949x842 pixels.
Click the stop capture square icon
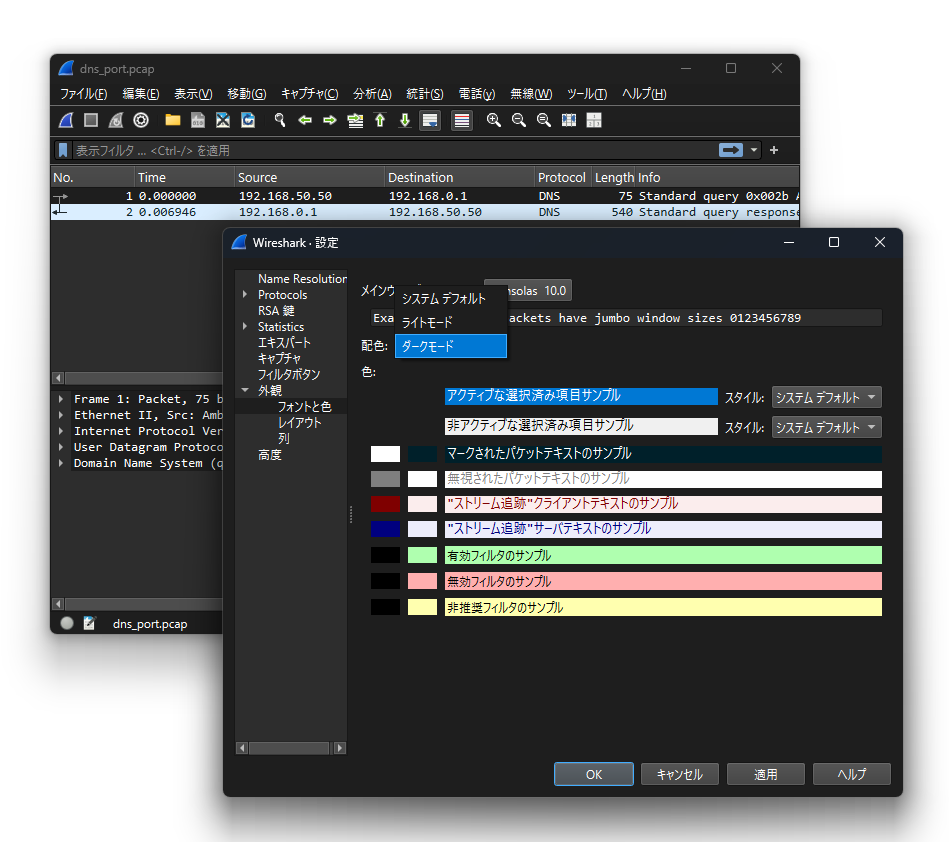91,120
